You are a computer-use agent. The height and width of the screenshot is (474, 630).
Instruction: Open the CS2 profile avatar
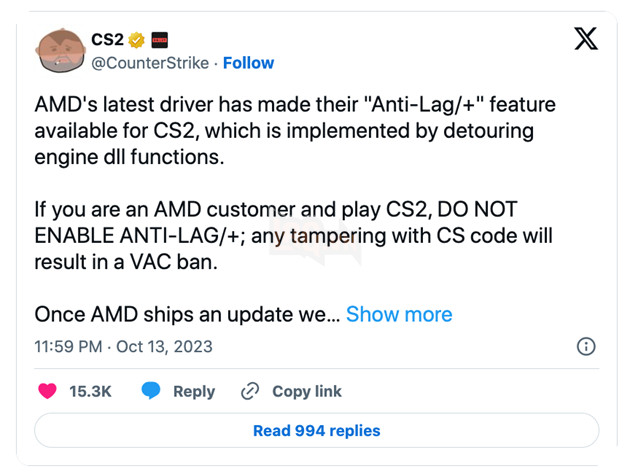pos(59,50)
